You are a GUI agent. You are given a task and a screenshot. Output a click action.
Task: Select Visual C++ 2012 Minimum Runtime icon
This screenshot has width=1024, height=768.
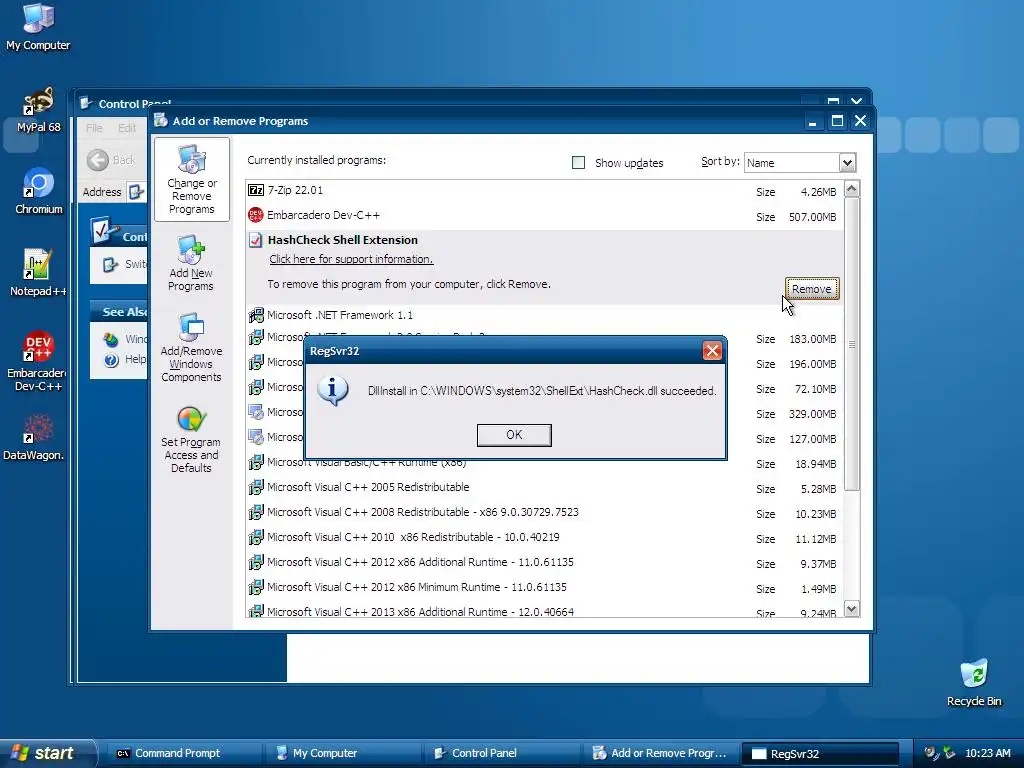[x=256, y=587]
